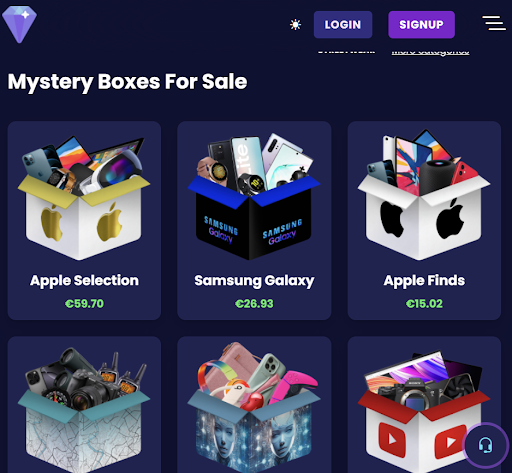The width and height of the screenshot is (512, 473).
Task: Open the box with robot face design
Action: (254, 407)
